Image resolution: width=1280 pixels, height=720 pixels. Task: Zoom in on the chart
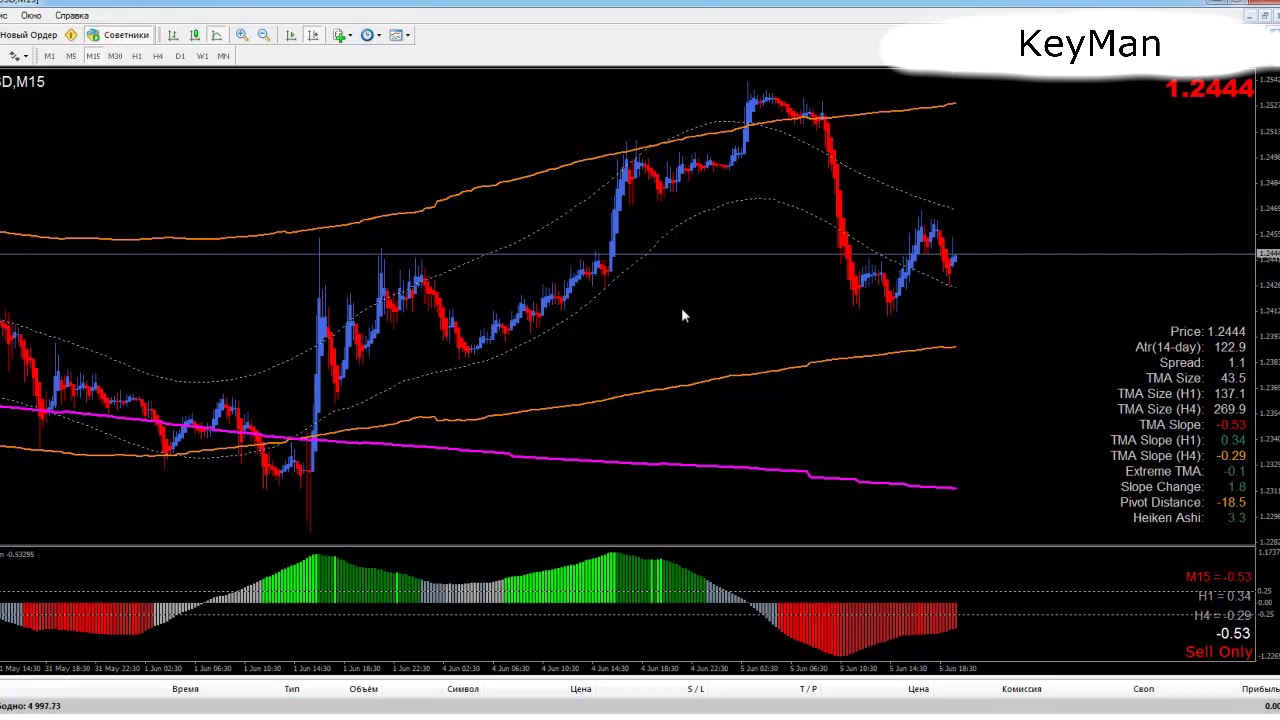point(242,35)
